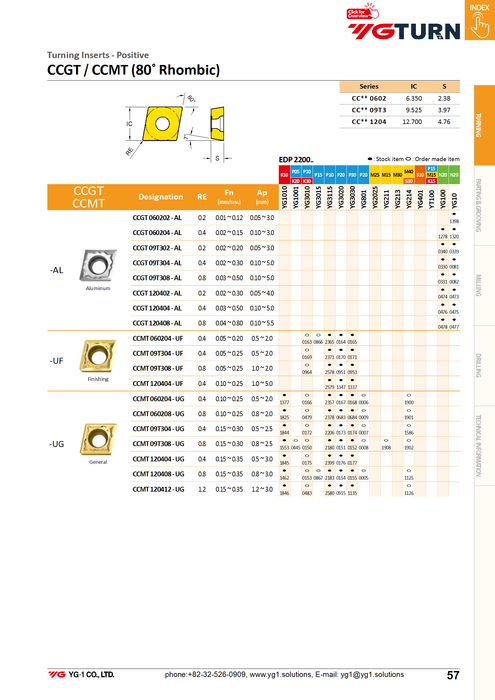Click the red K10 swatch above YG1010
This screenshot has height=700, width=495.
pyautogui.click(x=284, y=175)
